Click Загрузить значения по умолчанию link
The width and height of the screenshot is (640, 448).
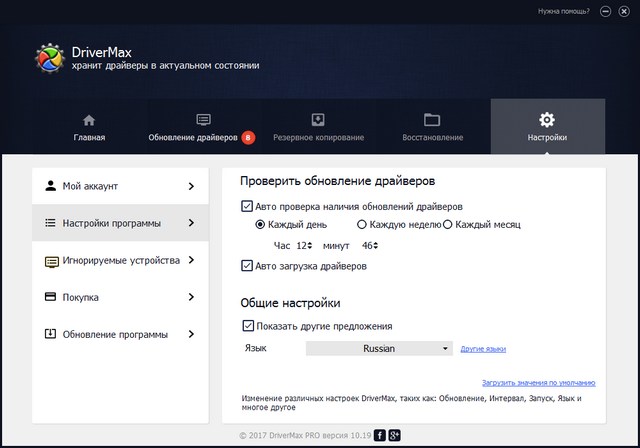coord(538,383)
